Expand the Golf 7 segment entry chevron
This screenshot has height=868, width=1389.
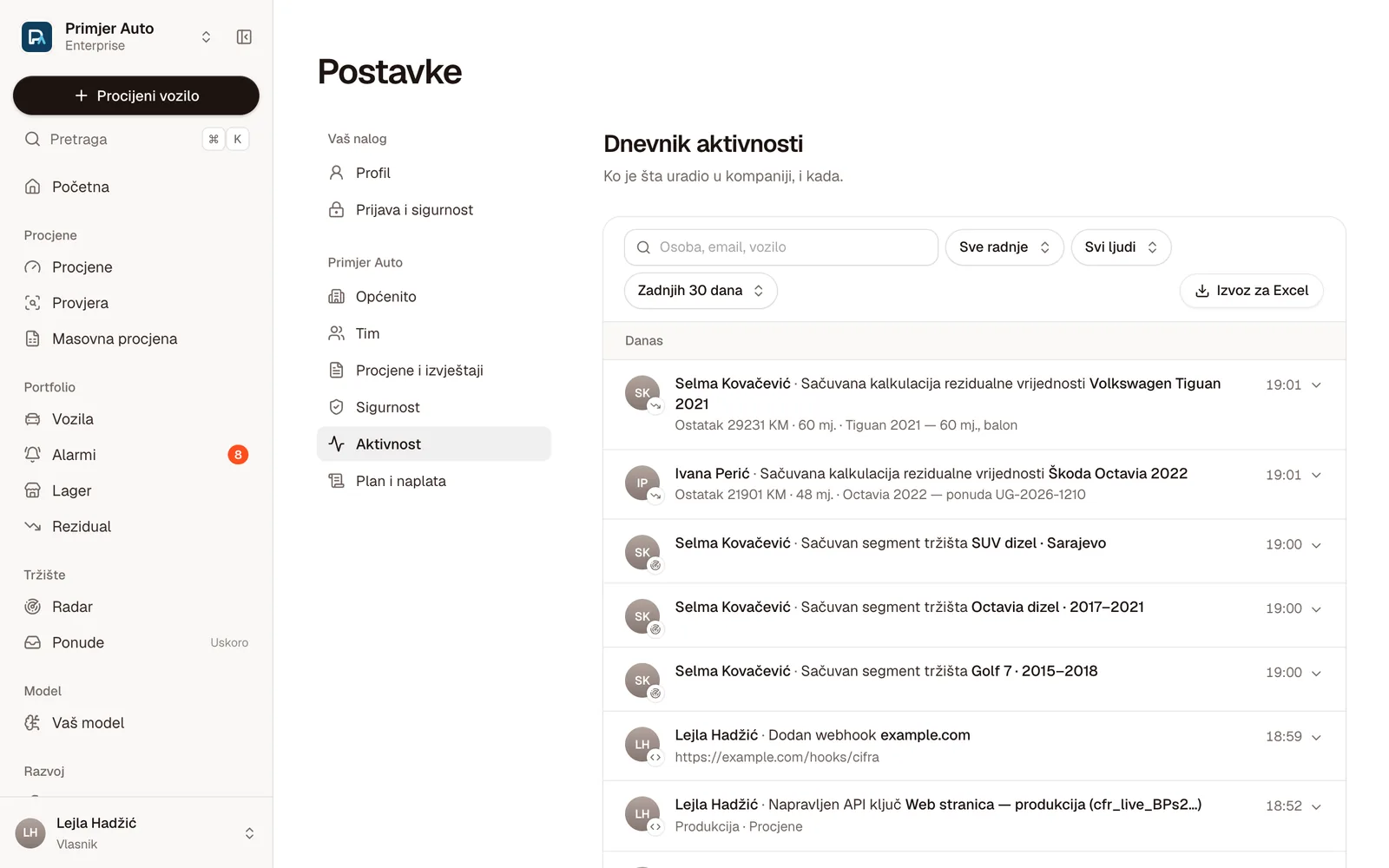click(x=1316, y=673)
